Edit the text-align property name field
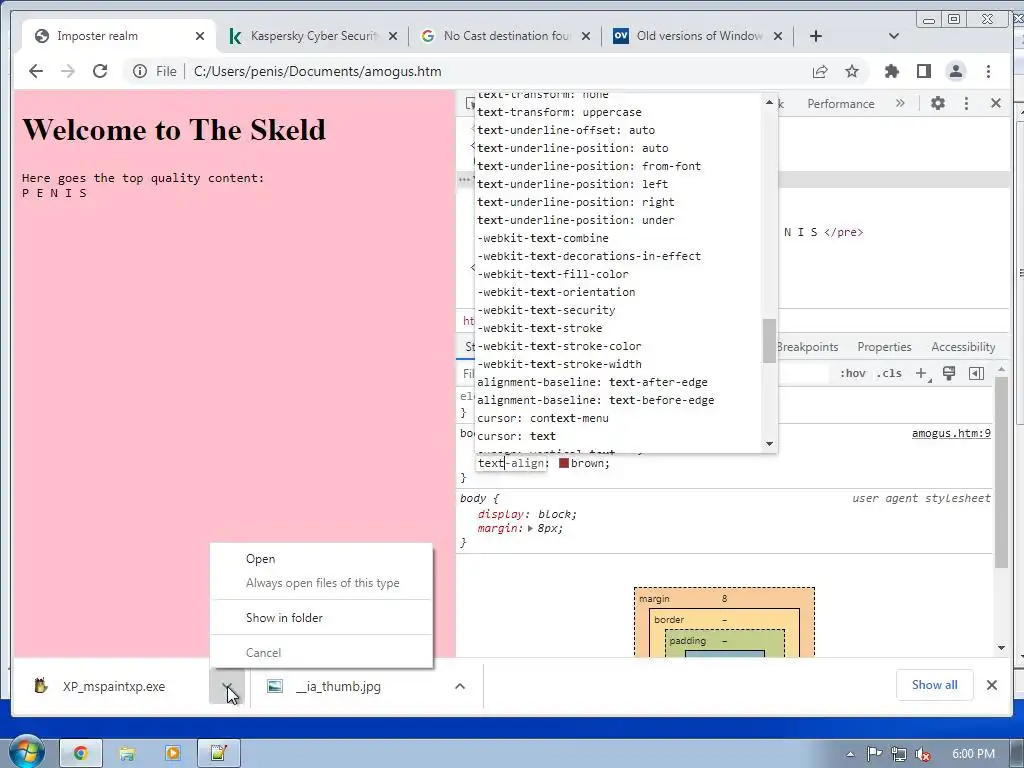The height and width of the screenshot is (768, 1024). pos(511,463)
